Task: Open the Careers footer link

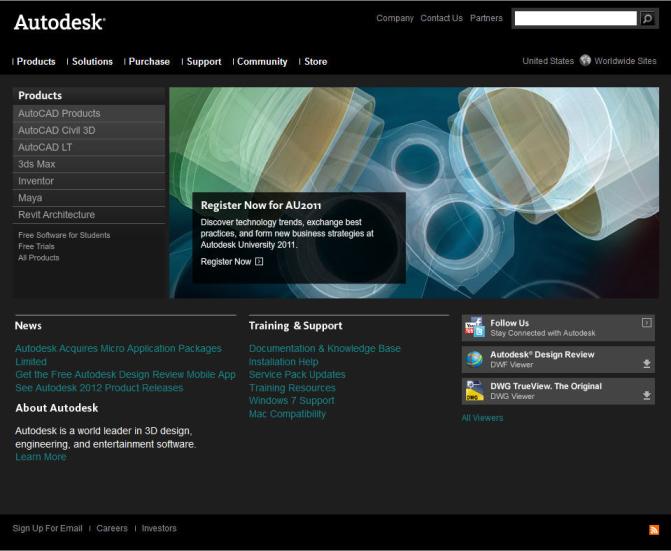Action: 112,528
